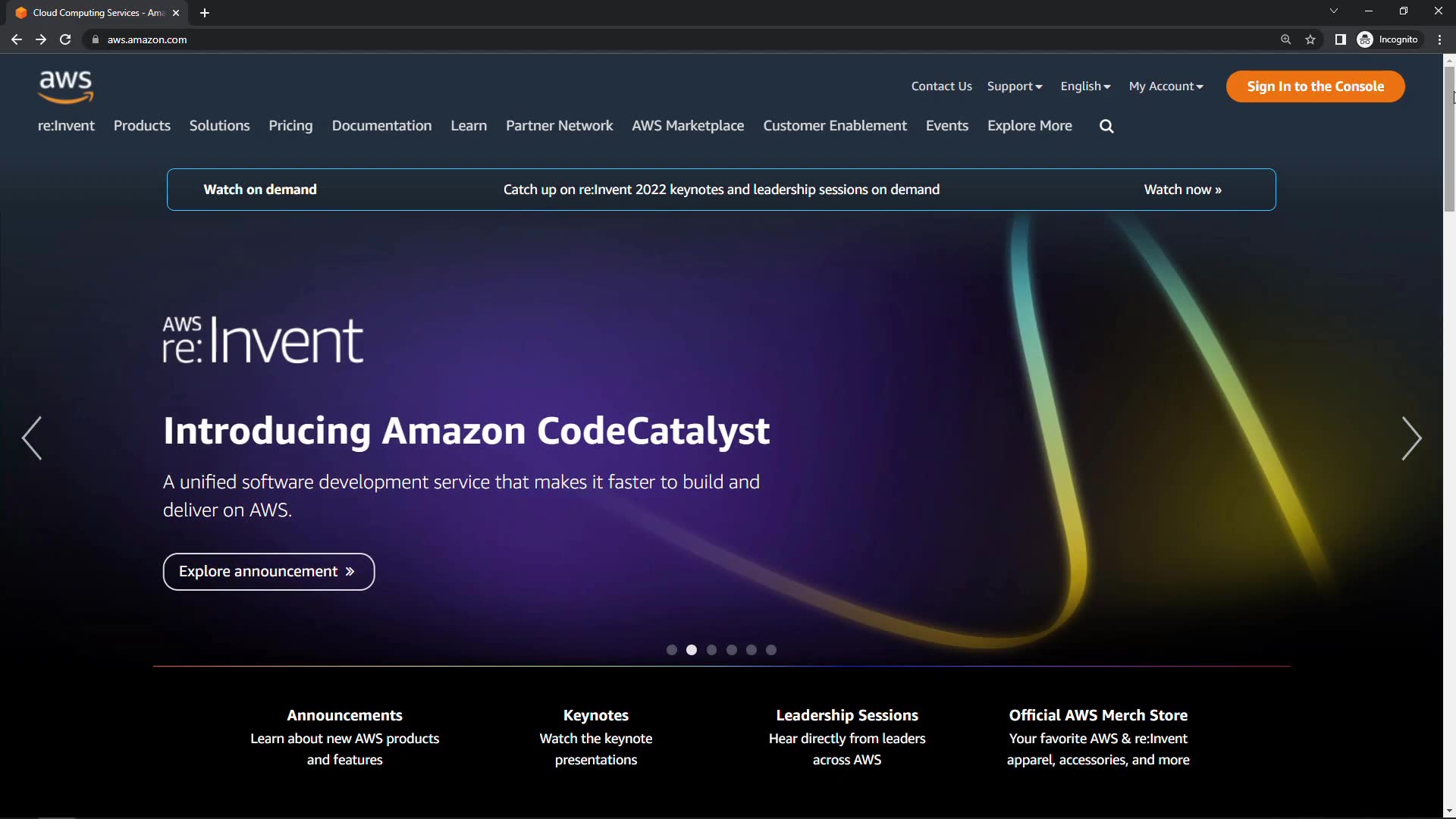
Task: Click Explore announcement button
Action: pyautogui.click(x=268, y=572)
